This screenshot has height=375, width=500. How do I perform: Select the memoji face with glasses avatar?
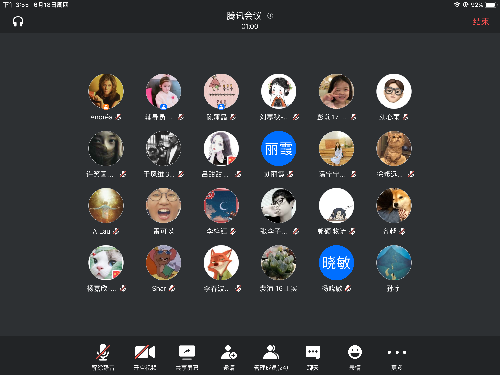(394, 91)
